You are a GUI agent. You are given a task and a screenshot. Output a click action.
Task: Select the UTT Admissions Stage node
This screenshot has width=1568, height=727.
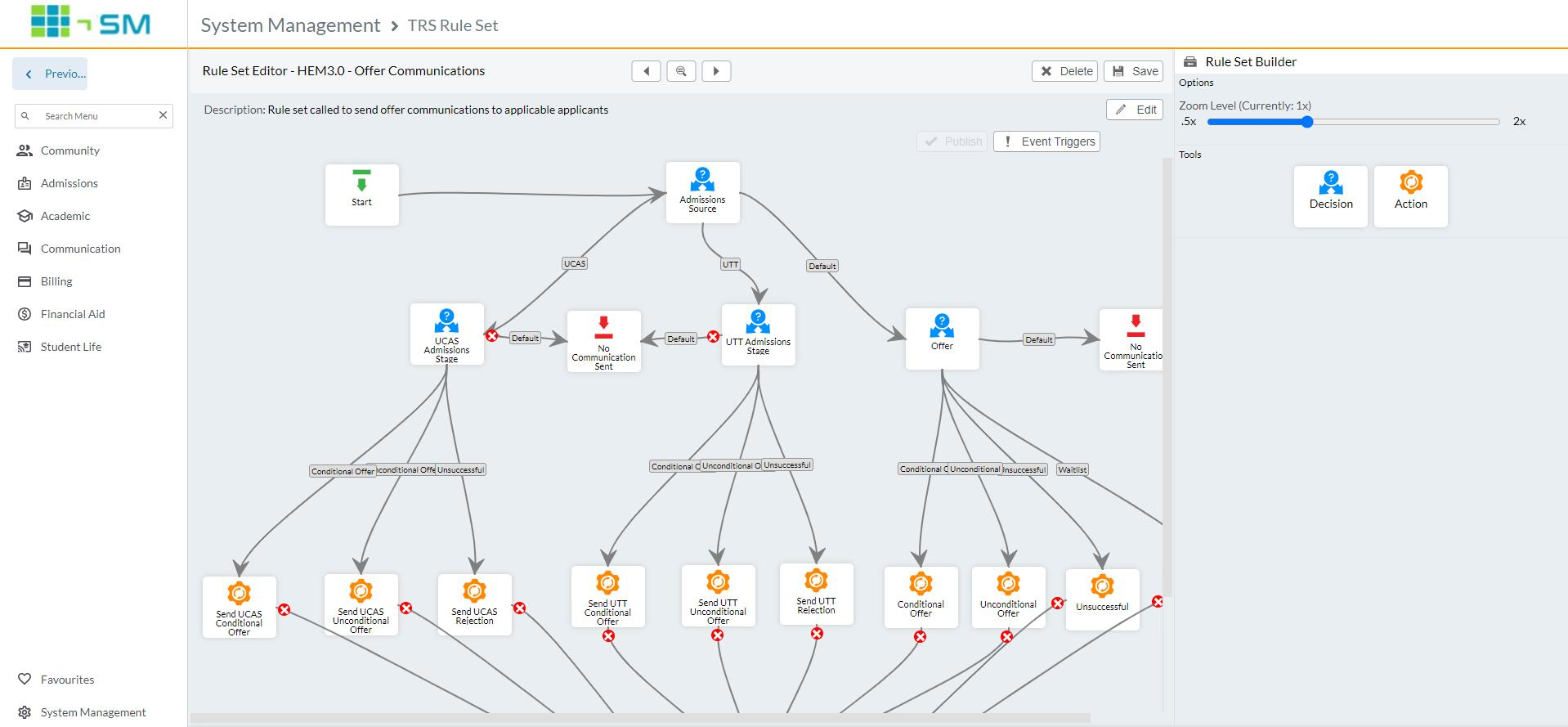coord(758,334)
